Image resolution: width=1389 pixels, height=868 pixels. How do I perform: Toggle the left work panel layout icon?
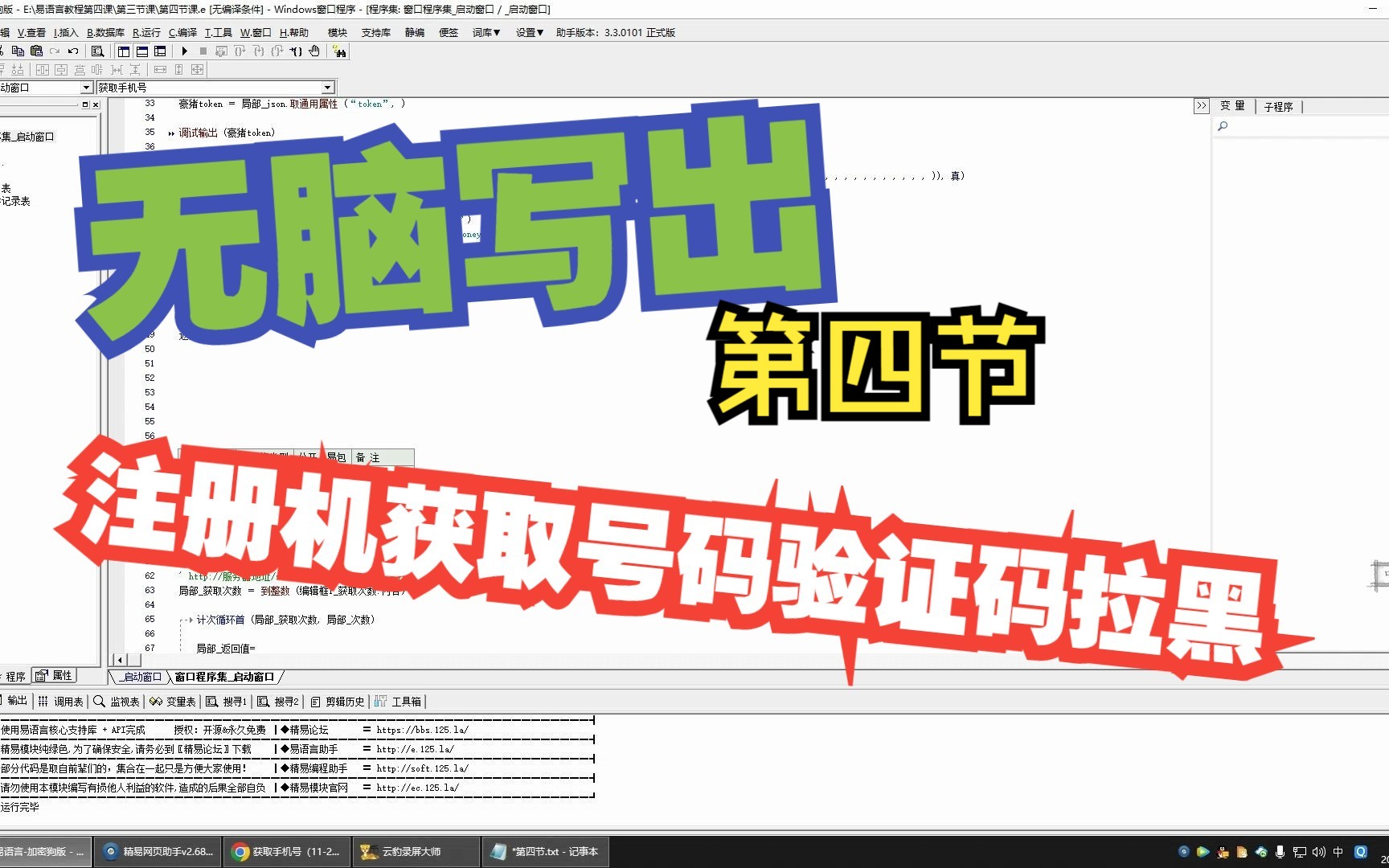(123, 51)
